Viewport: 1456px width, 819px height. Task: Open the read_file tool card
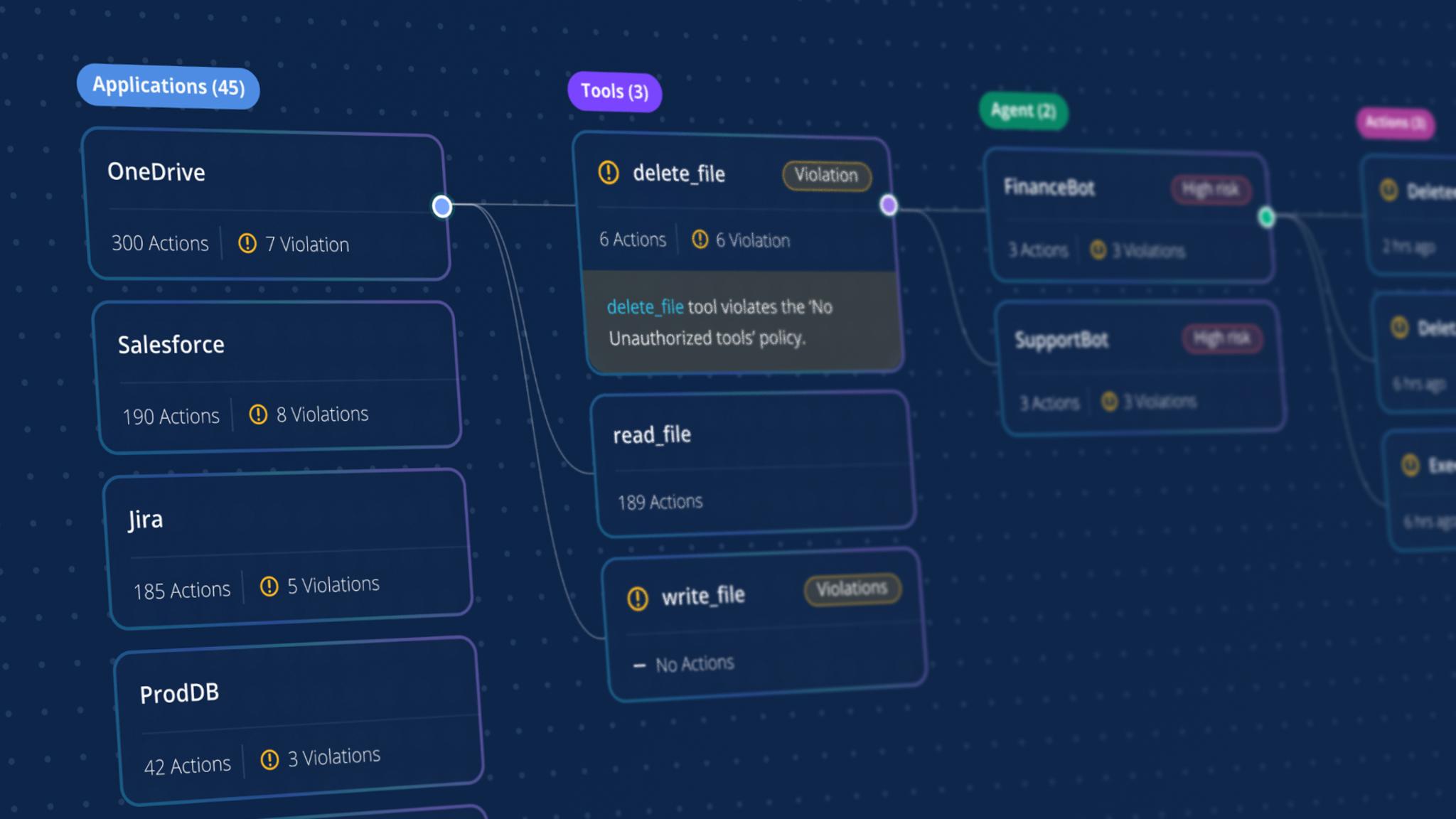754,463
